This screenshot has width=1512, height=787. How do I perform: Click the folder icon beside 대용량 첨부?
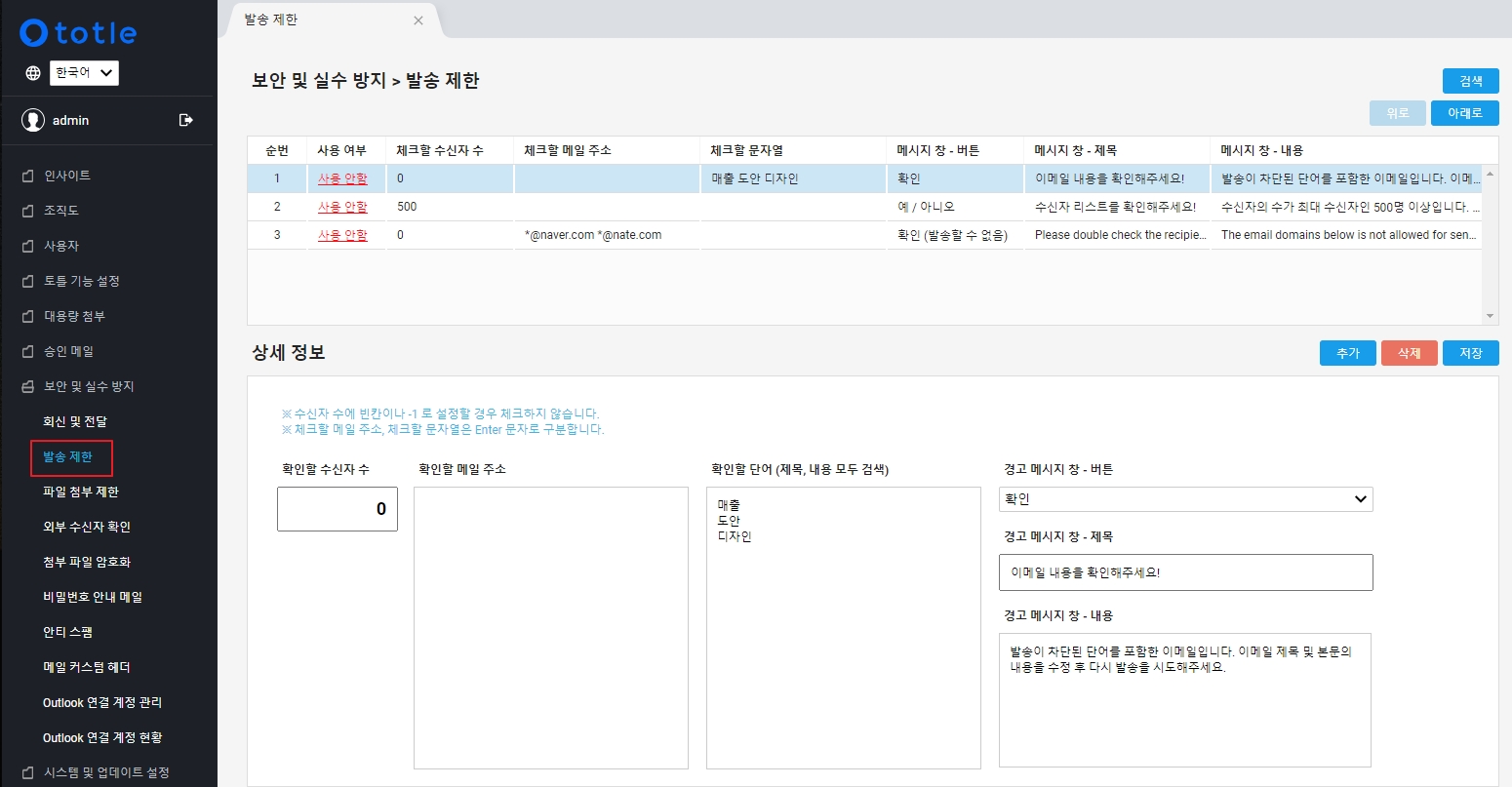[x=28, y=316]
